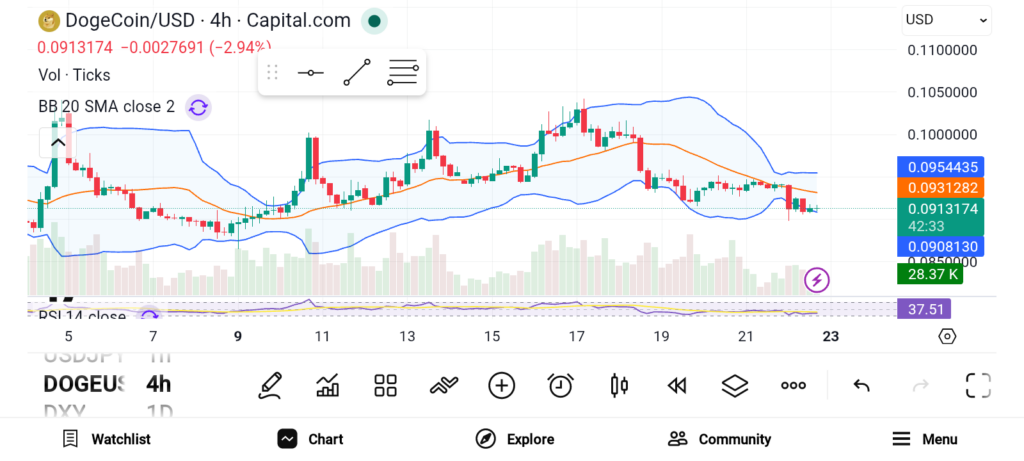Add symbol with plus circle icon
The width and height of the screenshot is (1024, 461).
pos(501,385)
